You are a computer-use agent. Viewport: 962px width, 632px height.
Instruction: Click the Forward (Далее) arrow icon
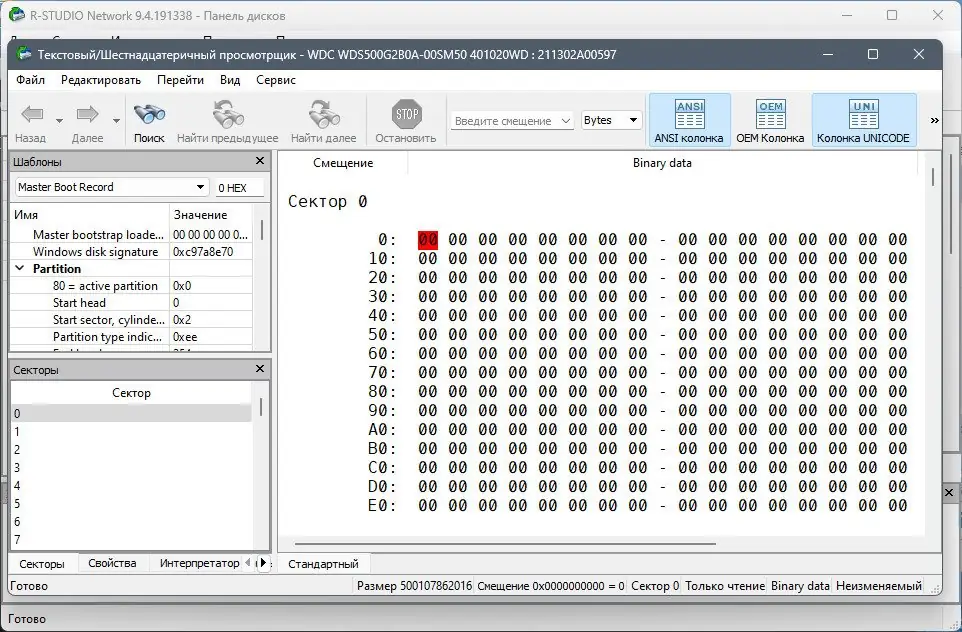point(87,114)
